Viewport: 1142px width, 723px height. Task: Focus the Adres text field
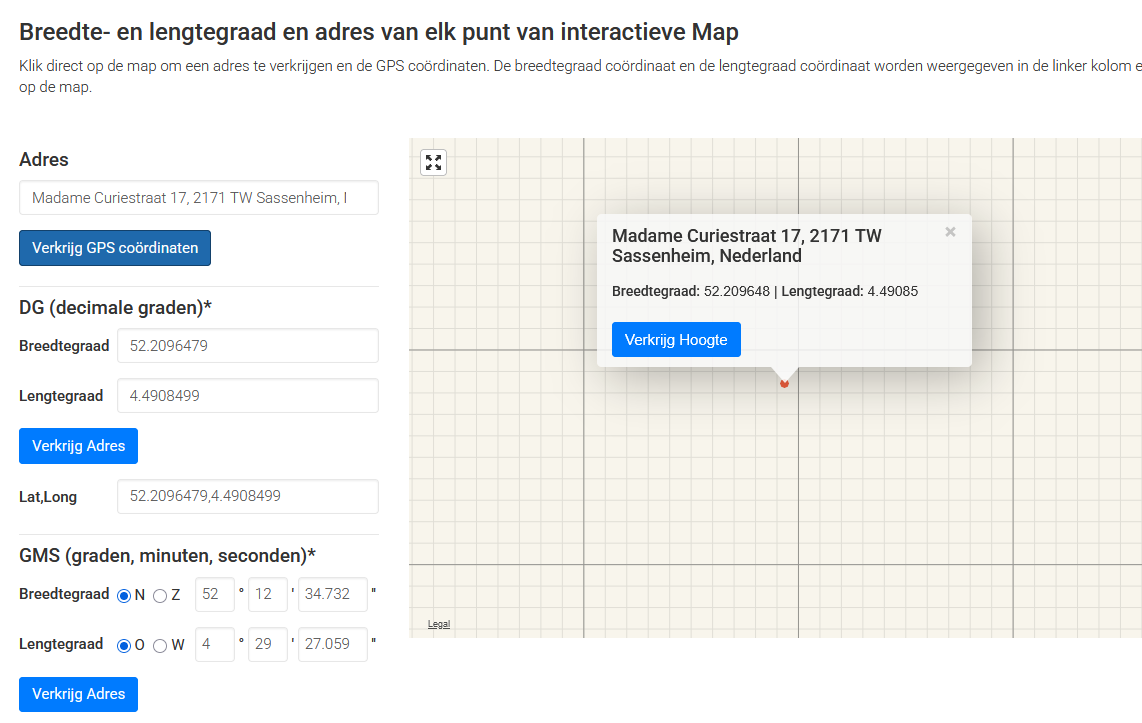click(x=198, y=198)
